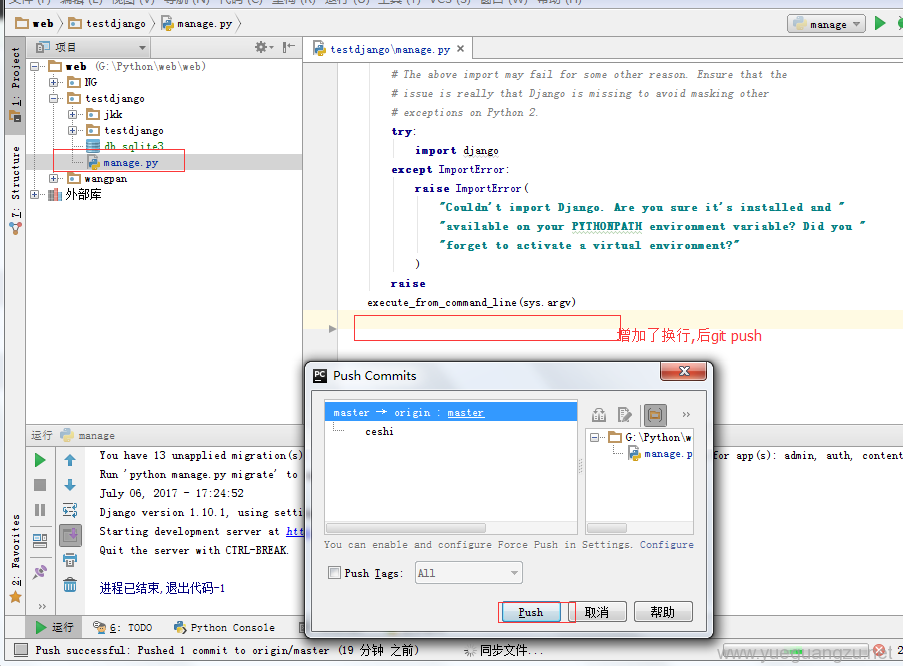Jump up the stack trace arrow

click(70, 460)
